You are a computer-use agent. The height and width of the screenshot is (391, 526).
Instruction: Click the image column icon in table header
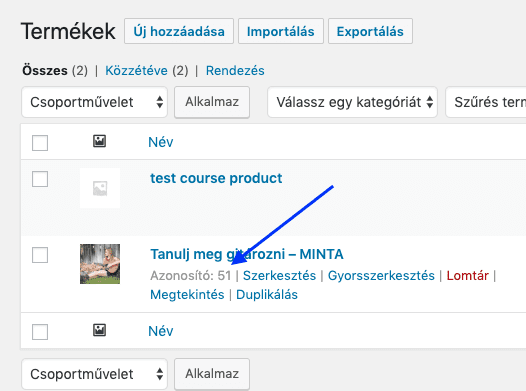[x=99, y=141]
